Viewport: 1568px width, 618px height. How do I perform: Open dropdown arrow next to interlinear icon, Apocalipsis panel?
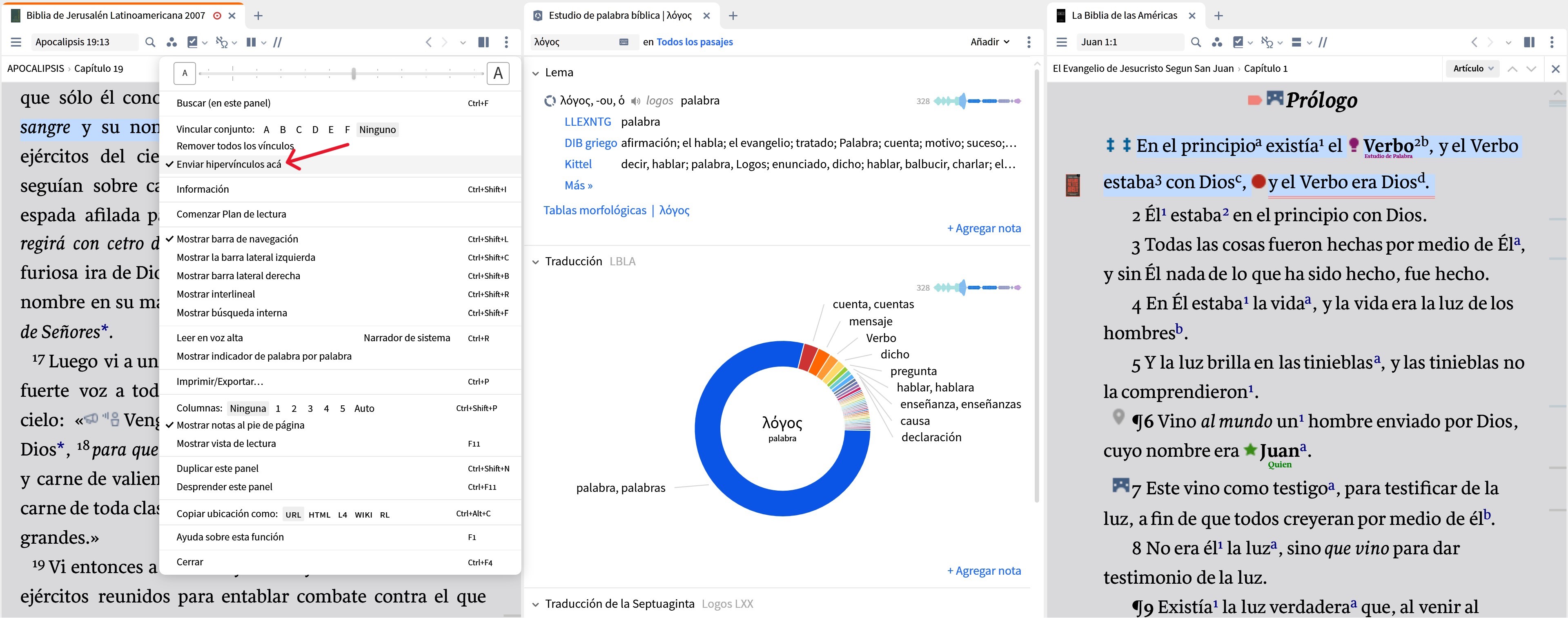click(234, 42)
